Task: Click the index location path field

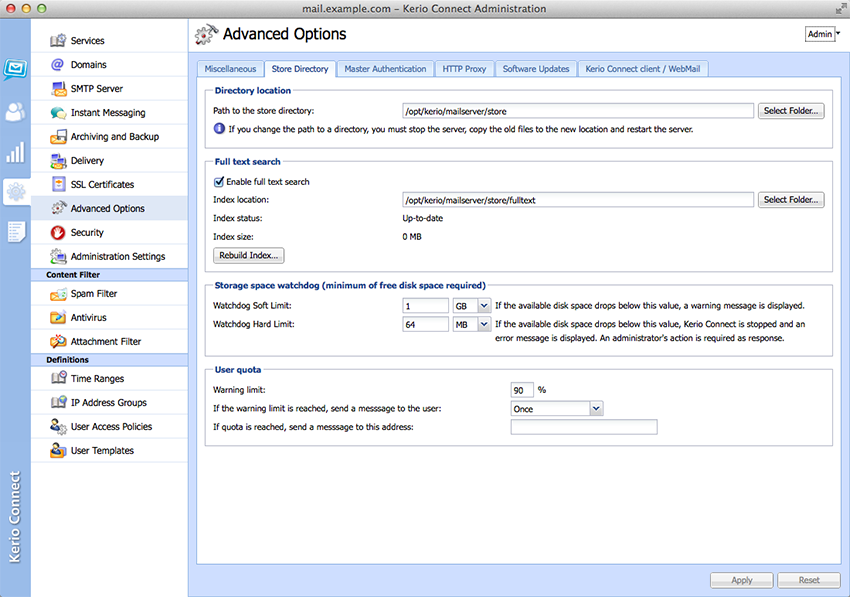Action: pos(578,200)
